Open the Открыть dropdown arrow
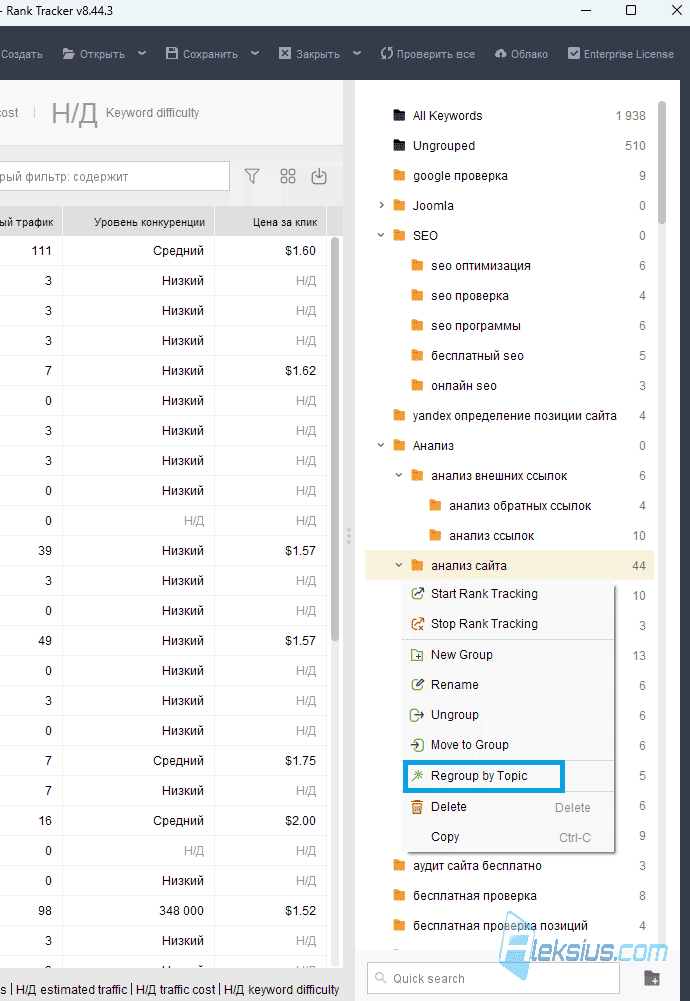The width and height of the screenshot is (690, 1001). click(142, 54)
